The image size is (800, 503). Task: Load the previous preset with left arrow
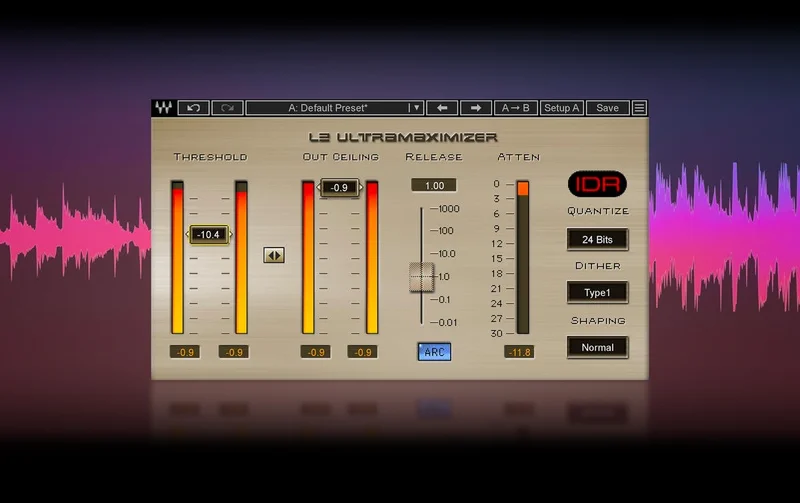[x=442, y=108]
